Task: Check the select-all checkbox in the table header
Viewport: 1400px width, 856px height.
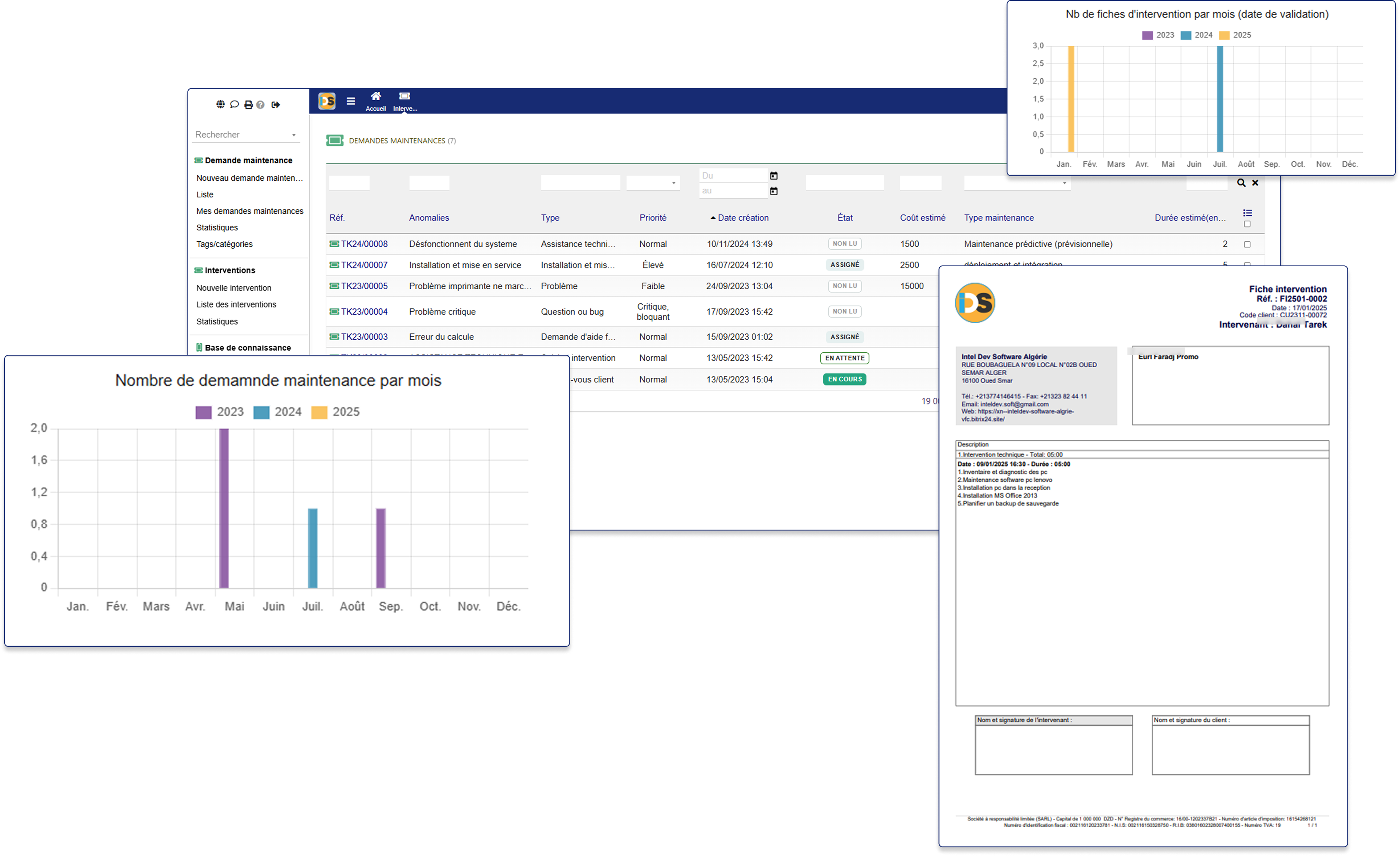Action: pos(1247,224)
